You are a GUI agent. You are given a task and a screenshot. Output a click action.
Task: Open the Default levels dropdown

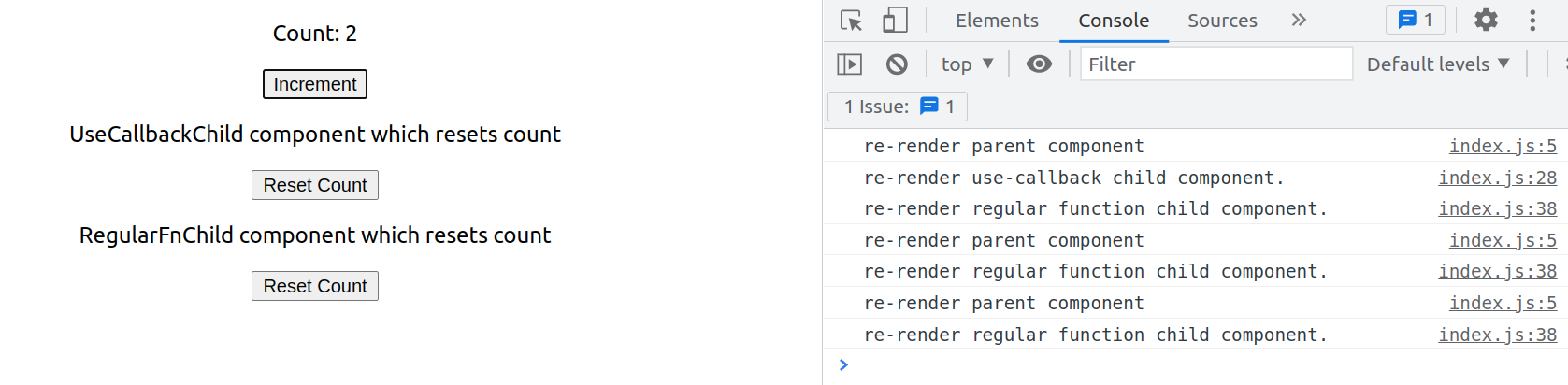click(x=1438, y=64)
